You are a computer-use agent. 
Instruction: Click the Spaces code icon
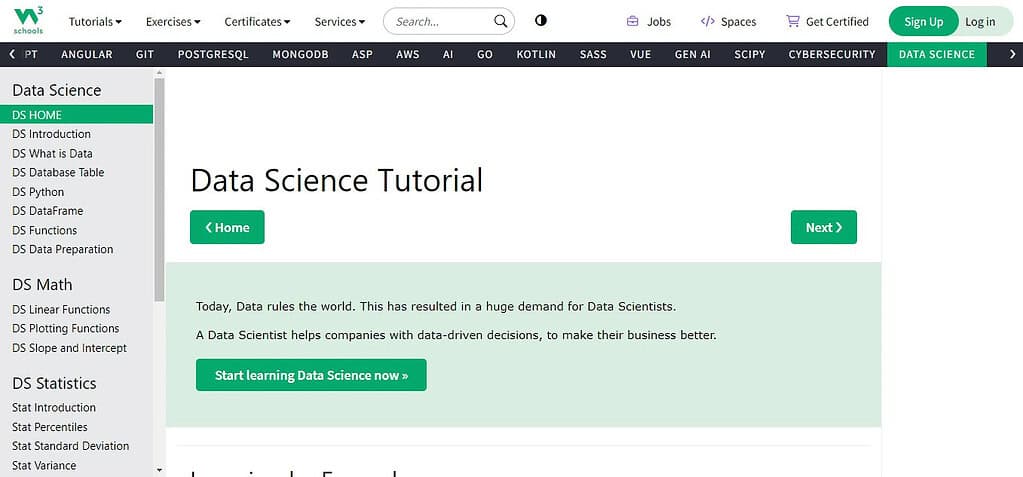pos(707,21)
